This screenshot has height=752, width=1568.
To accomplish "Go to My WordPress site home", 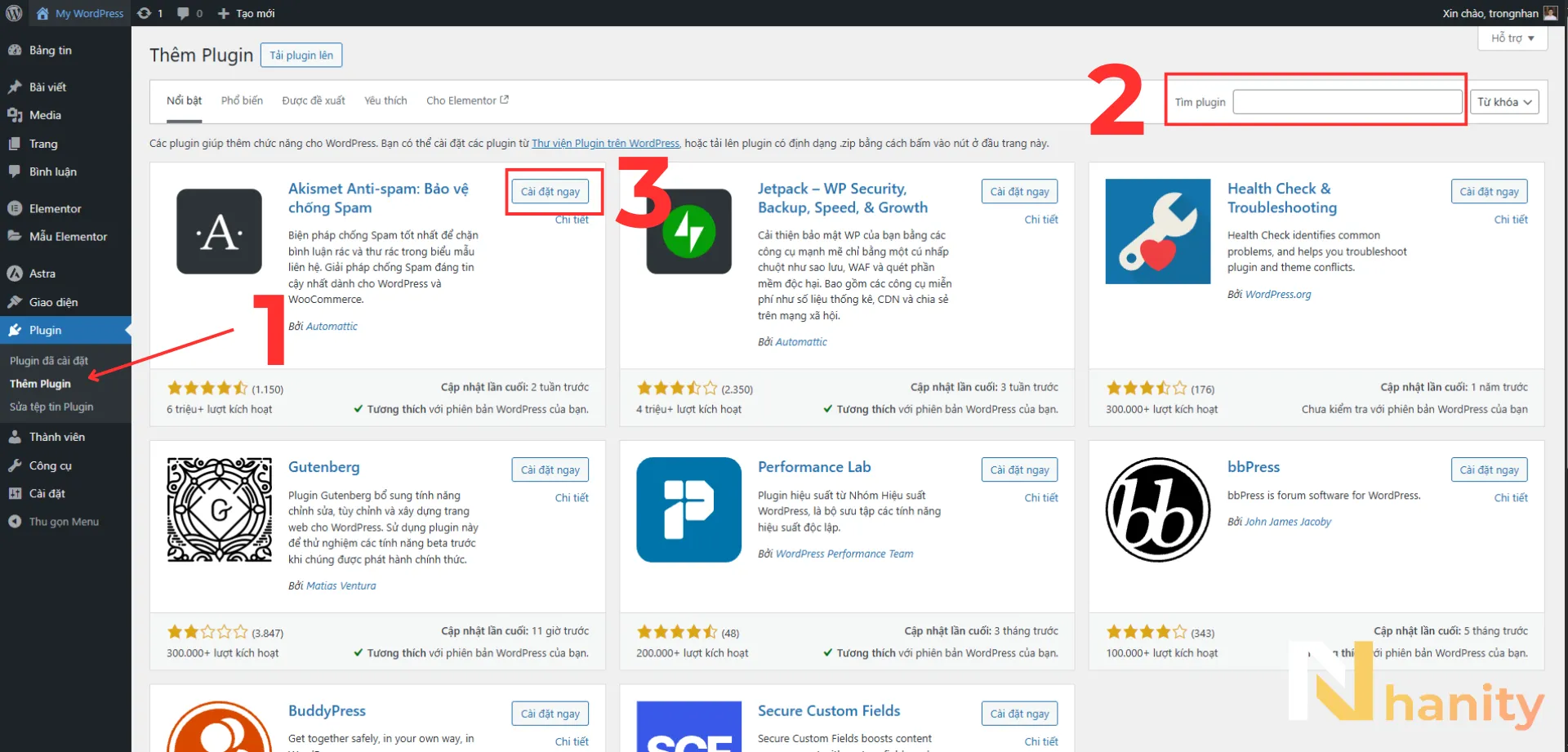I will coord(80,13).
